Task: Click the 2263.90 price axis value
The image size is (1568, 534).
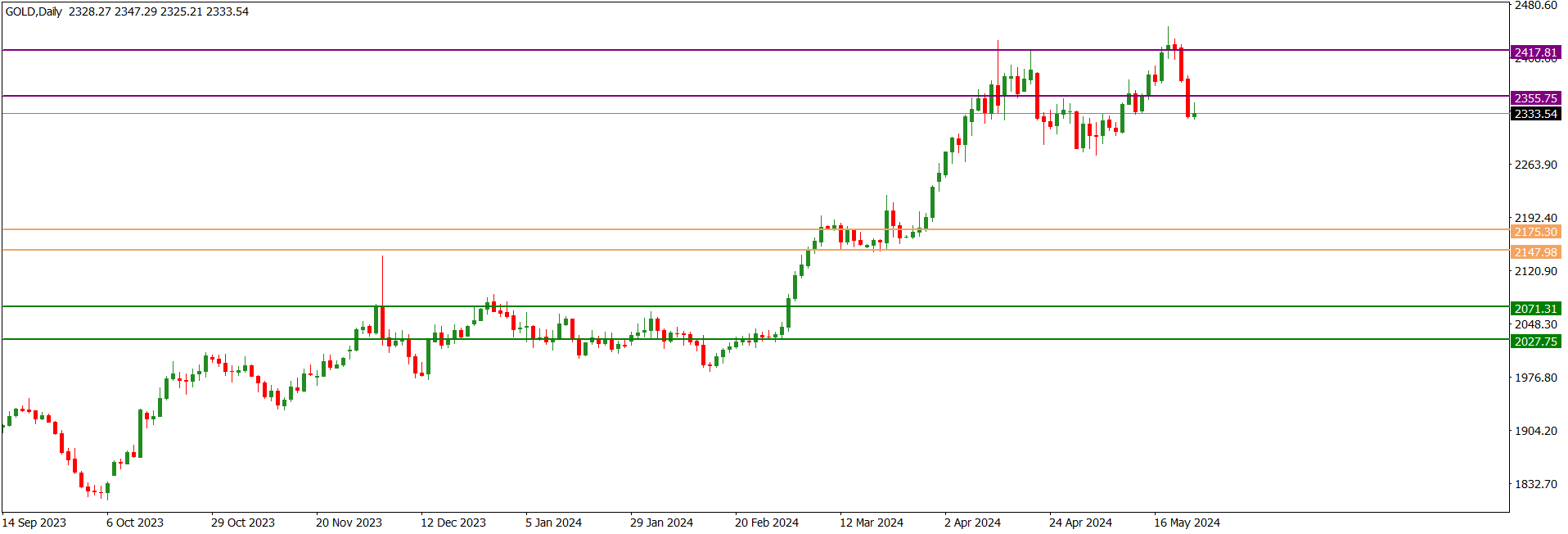Action: click(x=1535, y=165)
